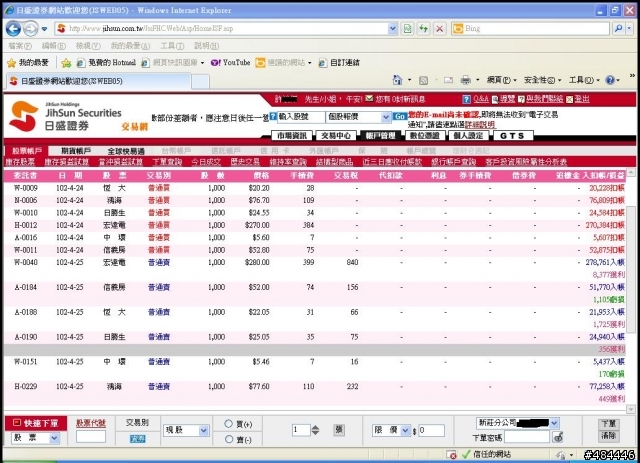This screenshot has width=640, height=463.
Task: Click the Read Mail icon in command bar
Action: click(x=448, y=80)
